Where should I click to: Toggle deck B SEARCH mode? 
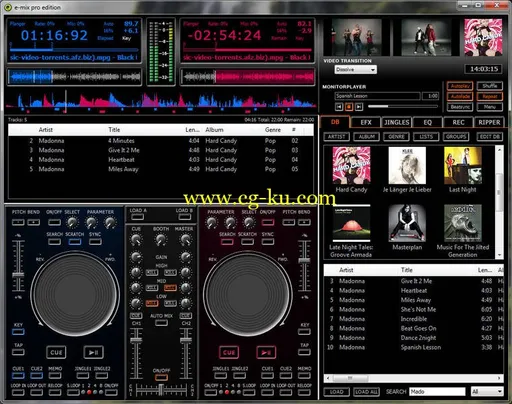click(x=227, y=242)
